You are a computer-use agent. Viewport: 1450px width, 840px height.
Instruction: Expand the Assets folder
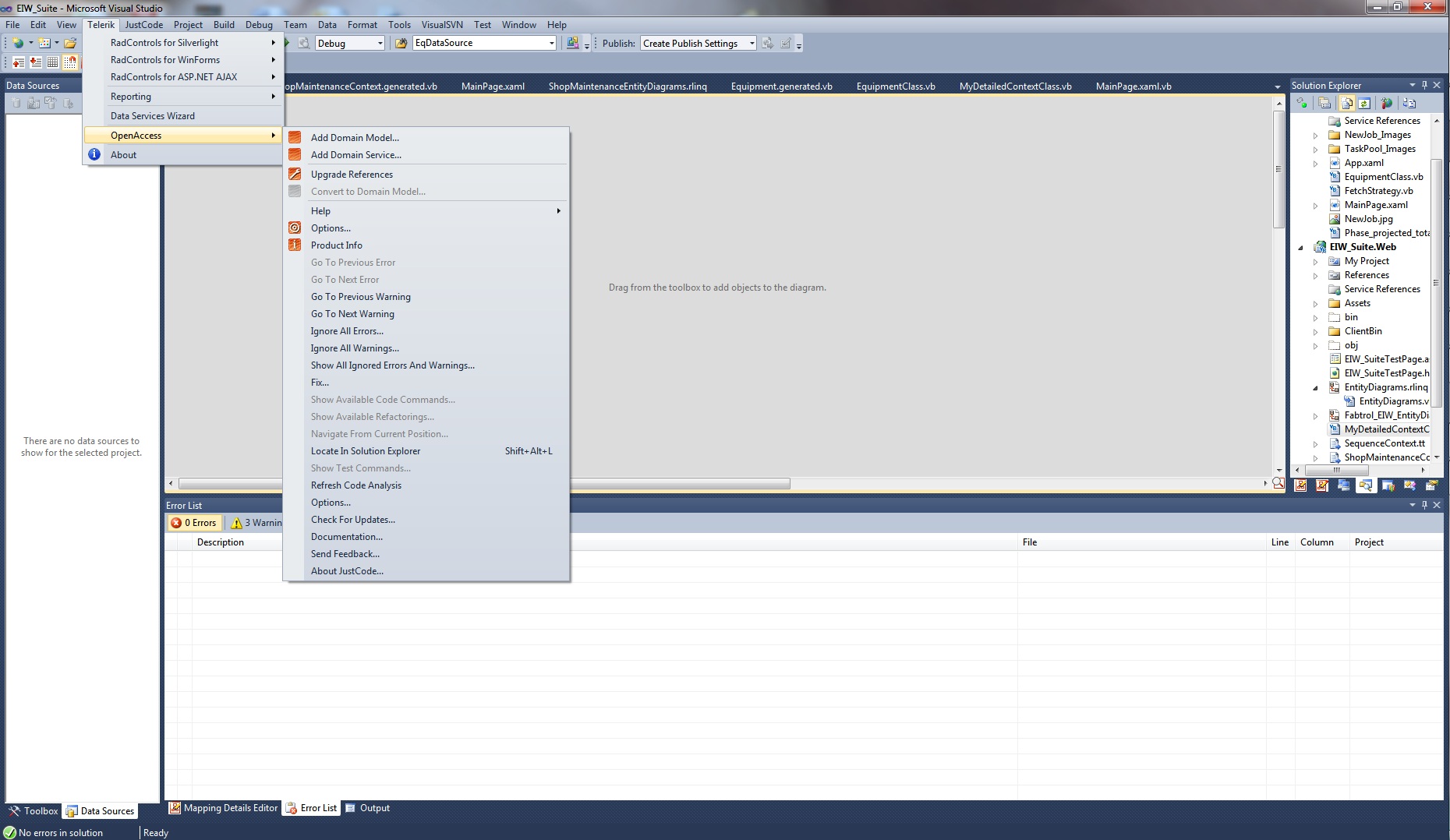(1316, 304)
